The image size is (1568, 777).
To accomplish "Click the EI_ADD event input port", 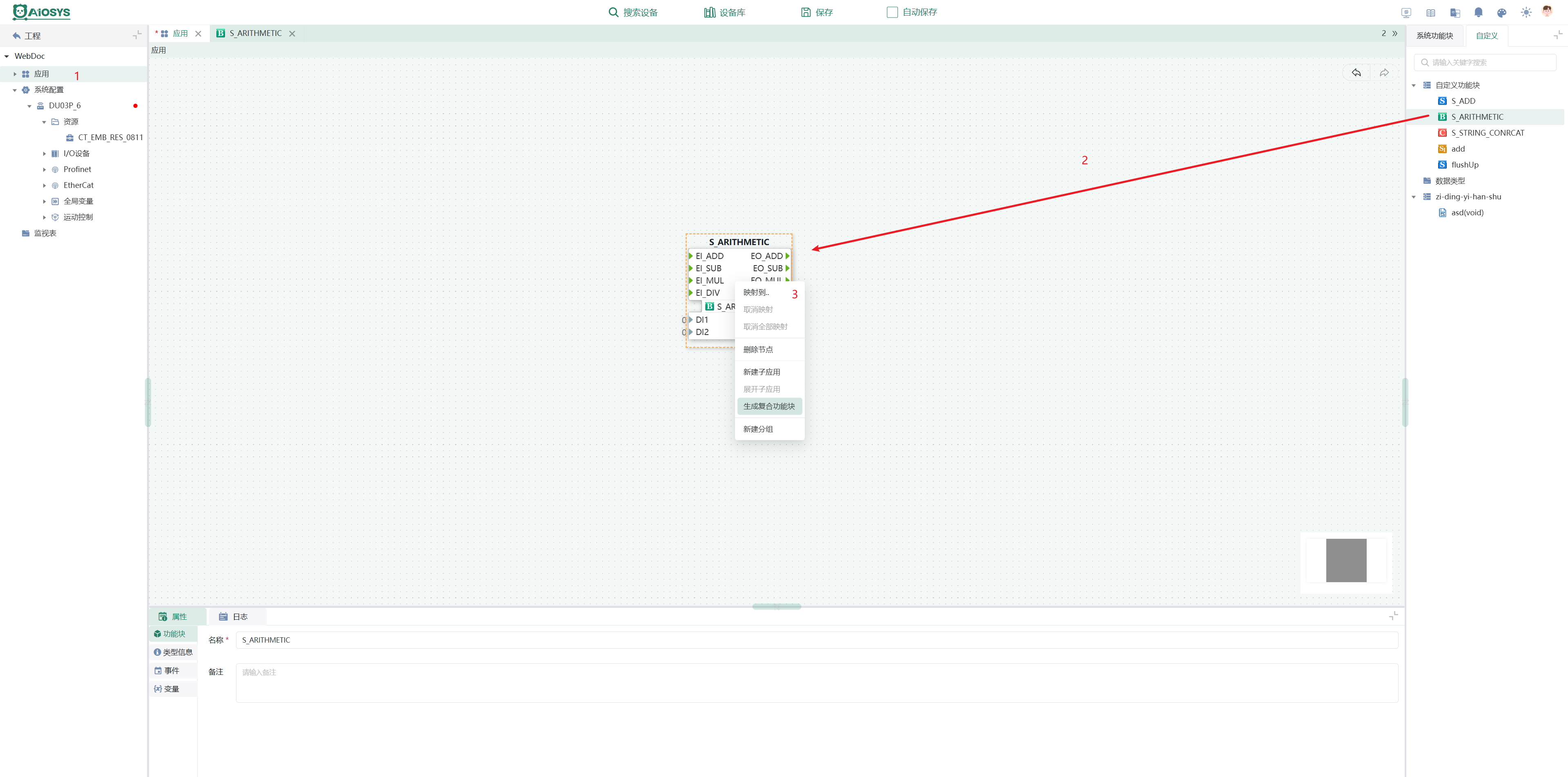I will point(691,257).
